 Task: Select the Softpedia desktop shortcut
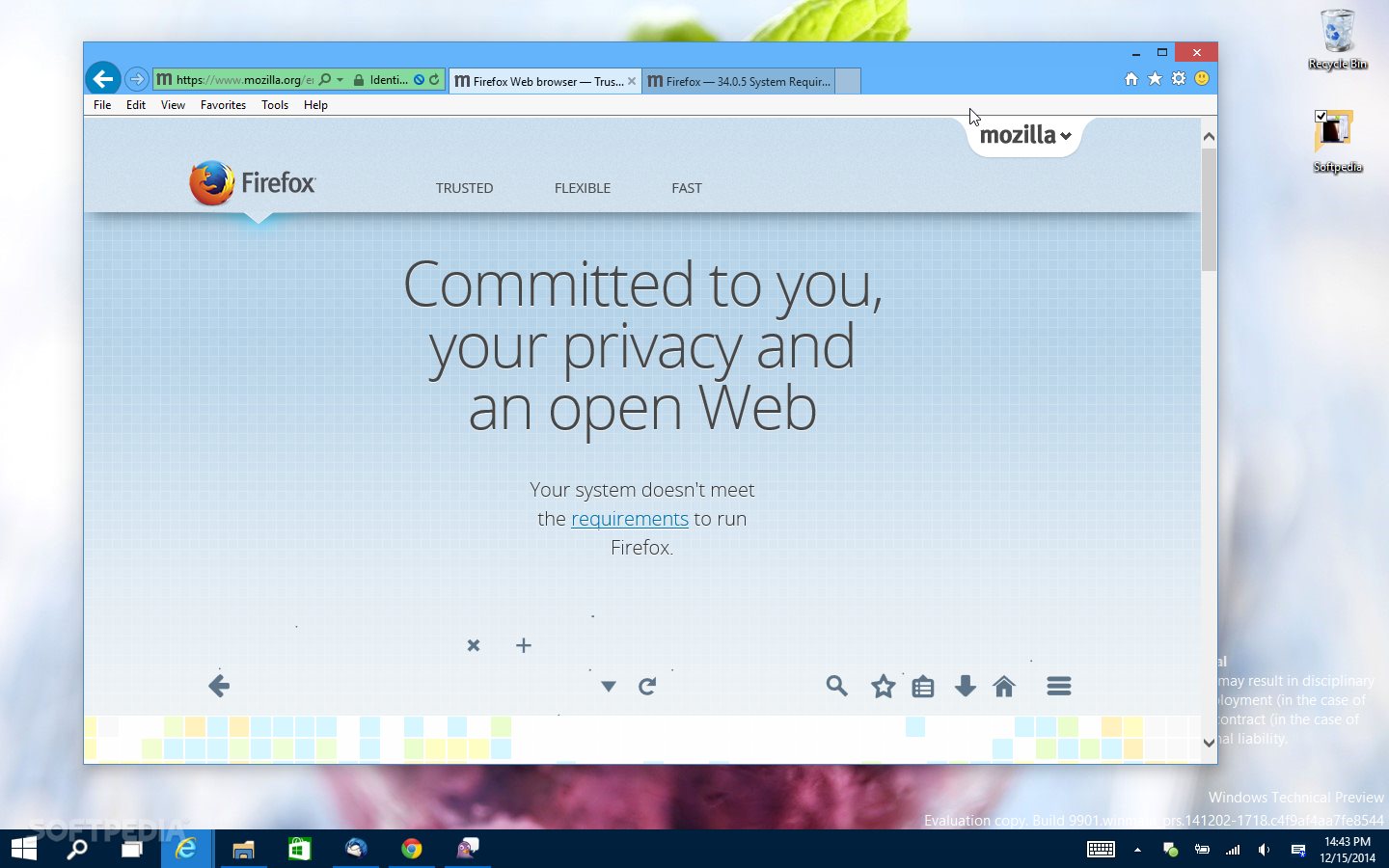[x=1337, y=142]
